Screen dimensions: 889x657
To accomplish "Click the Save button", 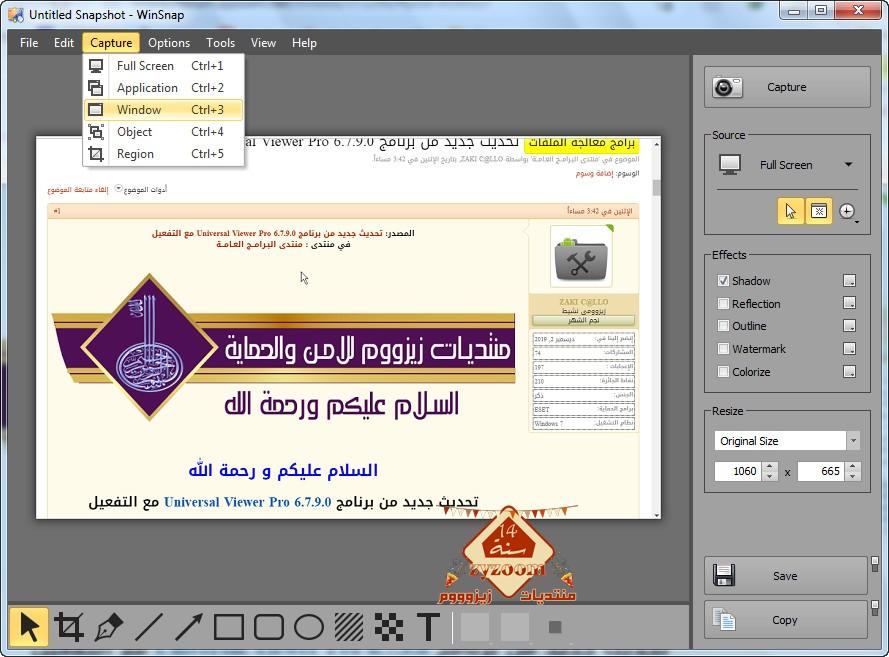I will coord(786,575).
